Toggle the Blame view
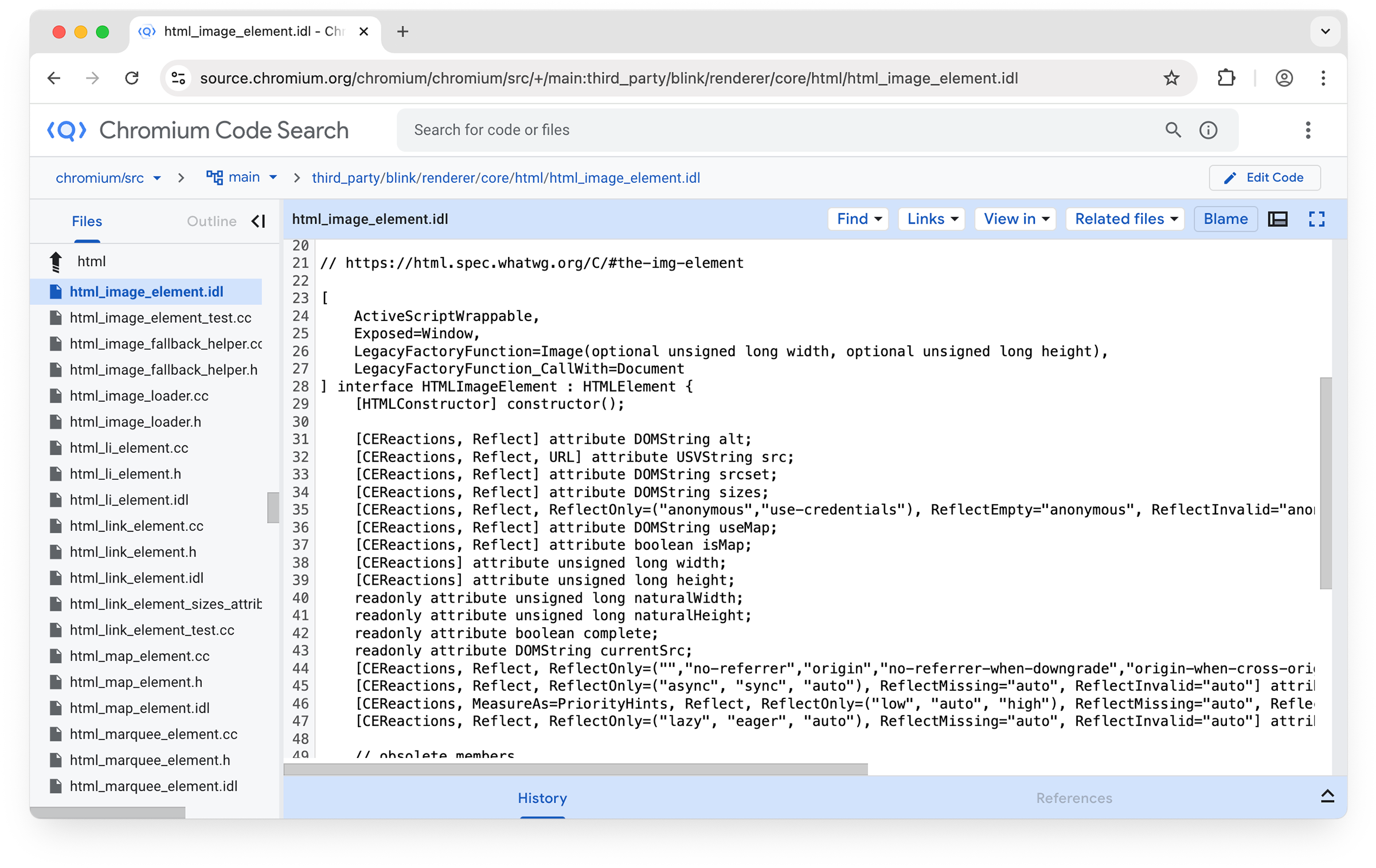 [x=1225, y=219]
